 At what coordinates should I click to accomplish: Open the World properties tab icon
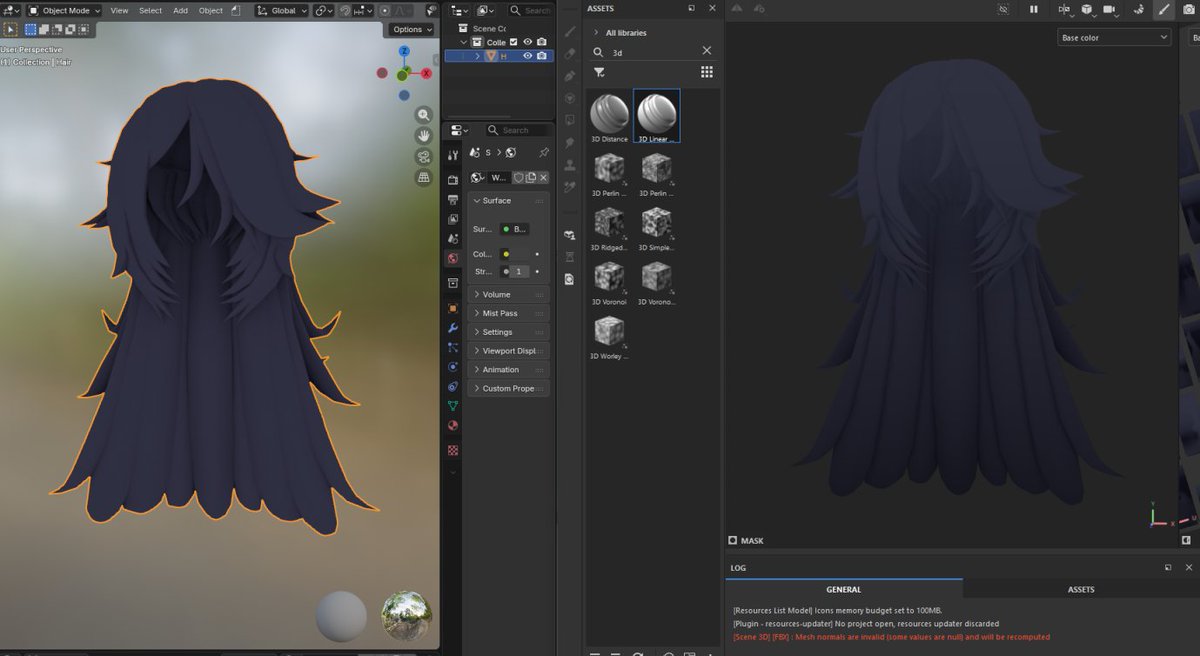[x=453, y=258]
